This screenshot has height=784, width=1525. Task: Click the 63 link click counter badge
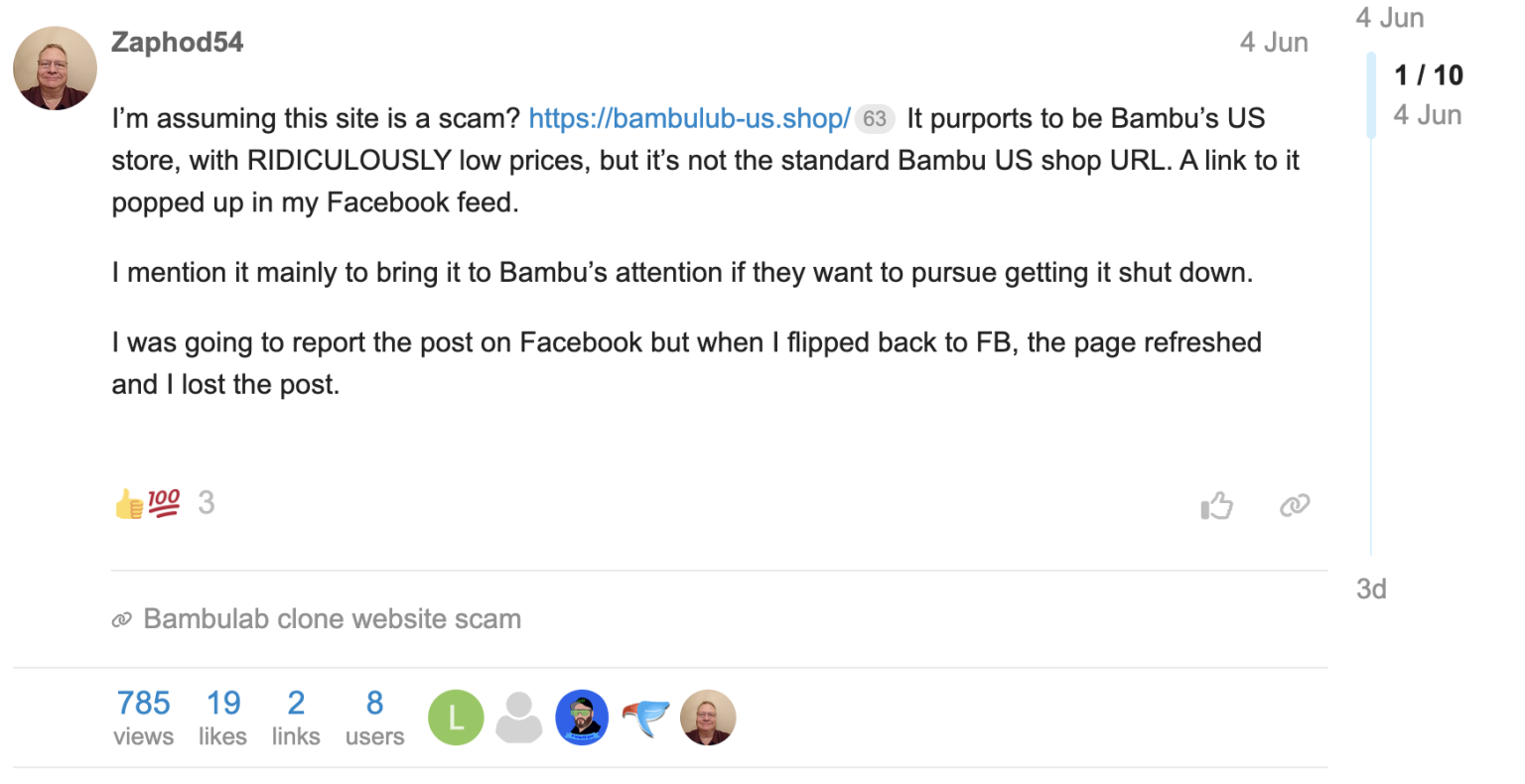(x=874, y=119)
